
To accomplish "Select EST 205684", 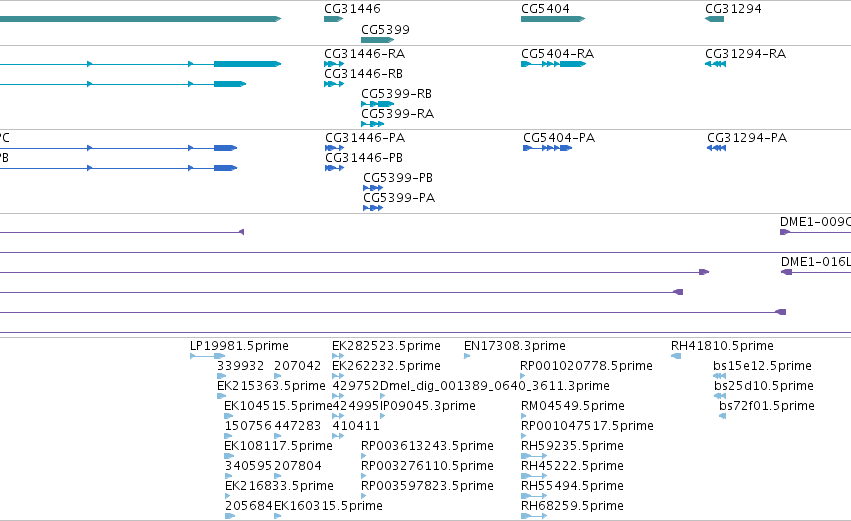I will click(x=249, y=507).
